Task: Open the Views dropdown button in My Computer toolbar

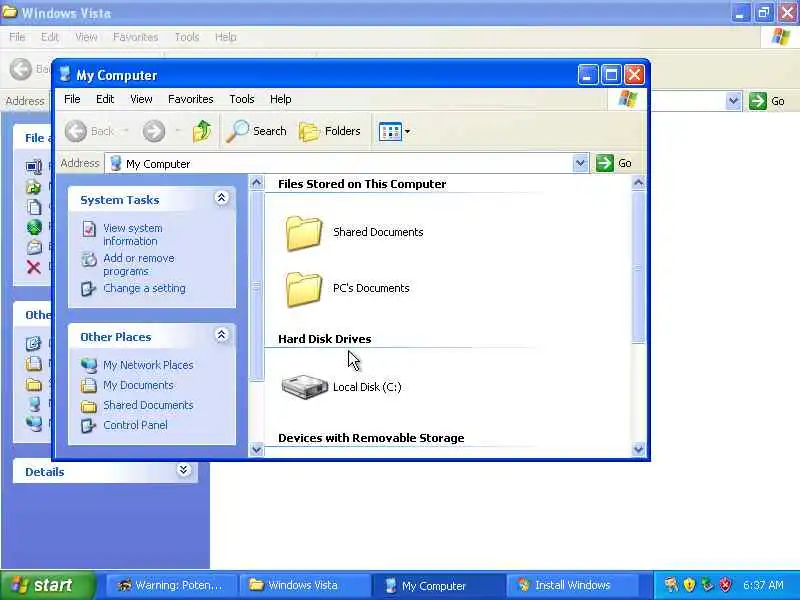Action: click(394, 131)
